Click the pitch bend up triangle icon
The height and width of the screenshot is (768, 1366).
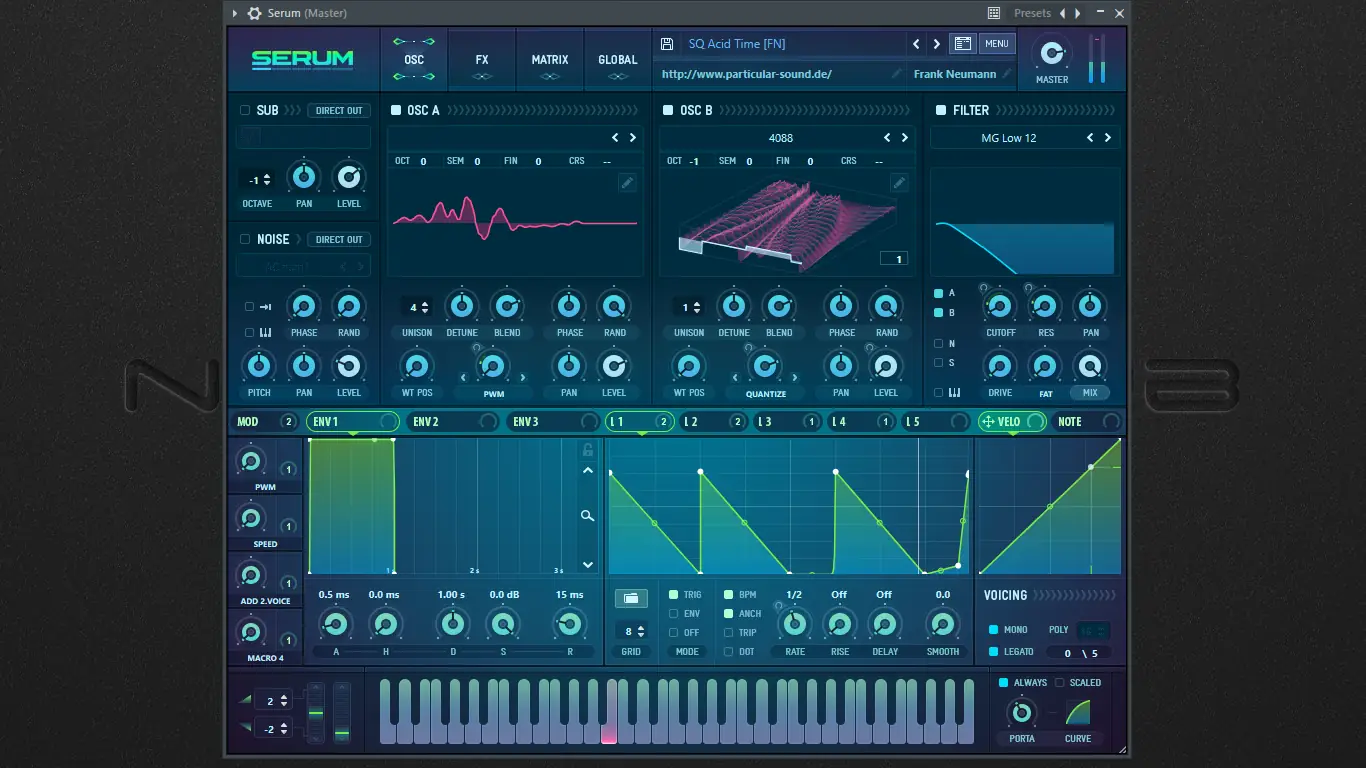pyautogui.click(x=245, y=700)
